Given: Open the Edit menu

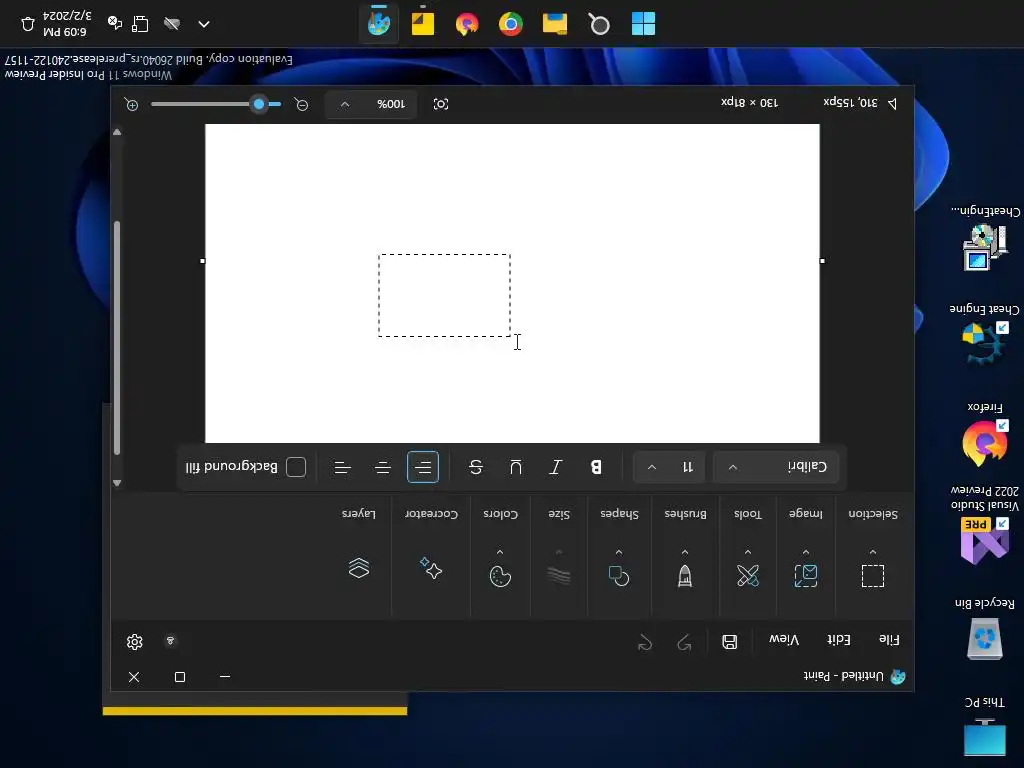Looking at the screenshot, I should click(x=839, y=640).
